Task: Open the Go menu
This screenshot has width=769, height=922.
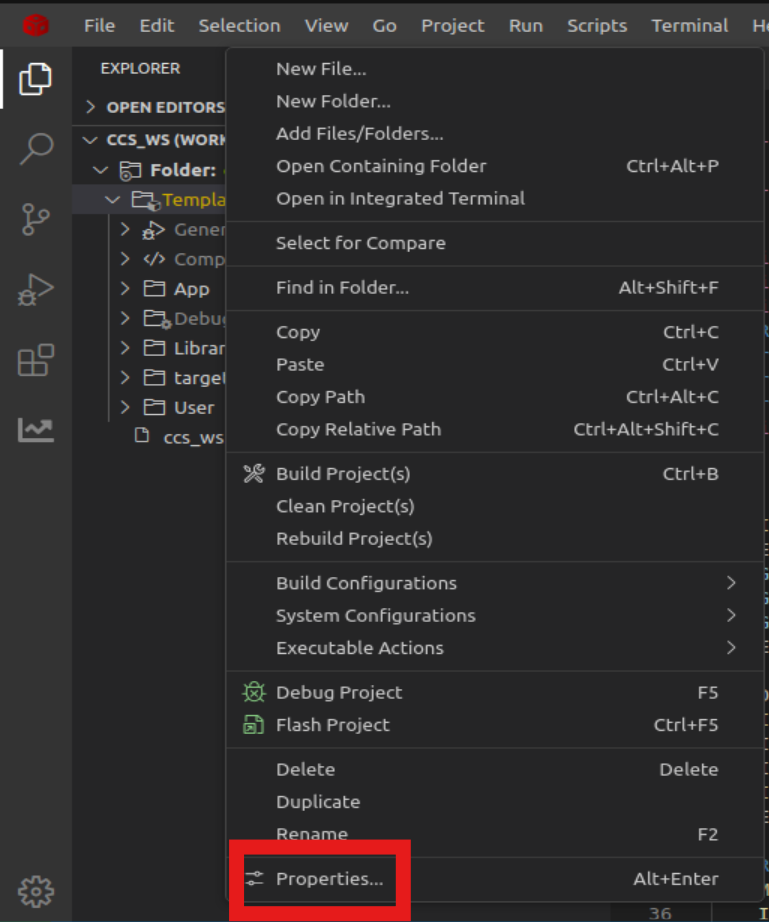Action: click(x=384, y=25)
